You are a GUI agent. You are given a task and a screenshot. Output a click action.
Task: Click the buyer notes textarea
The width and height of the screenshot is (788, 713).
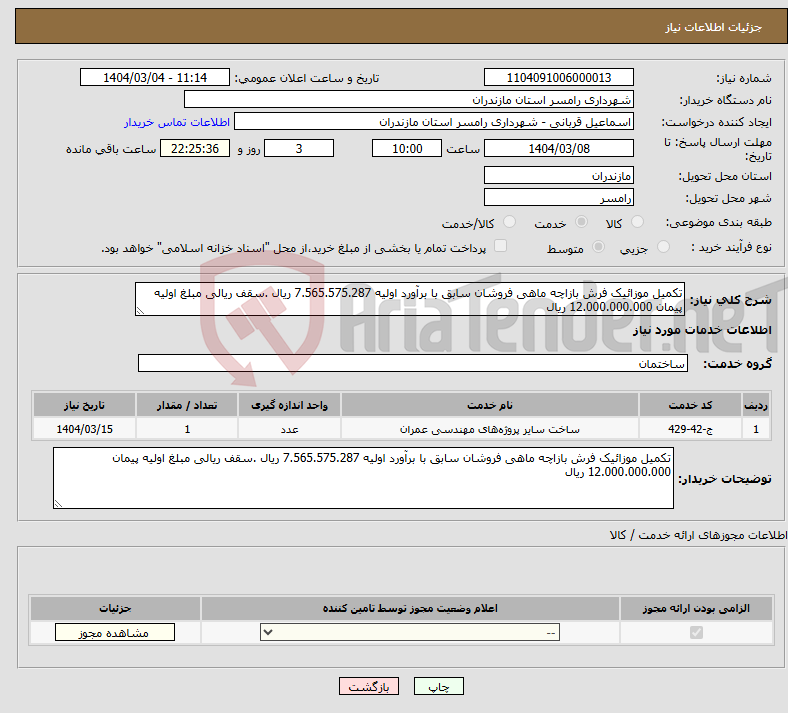tap(363, 478)
